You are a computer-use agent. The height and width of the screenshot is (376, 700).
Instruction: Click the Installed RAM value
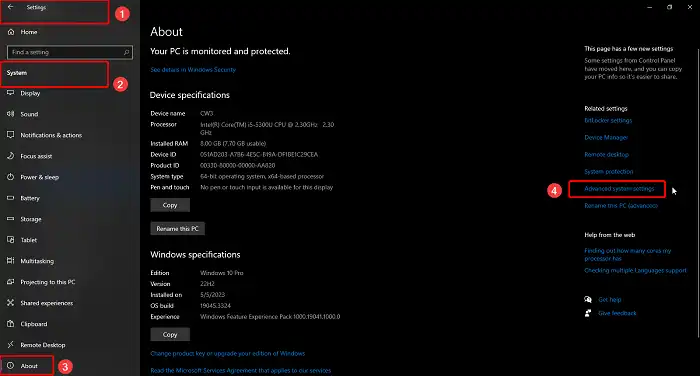pyautogui.click(x=233, y=144)
